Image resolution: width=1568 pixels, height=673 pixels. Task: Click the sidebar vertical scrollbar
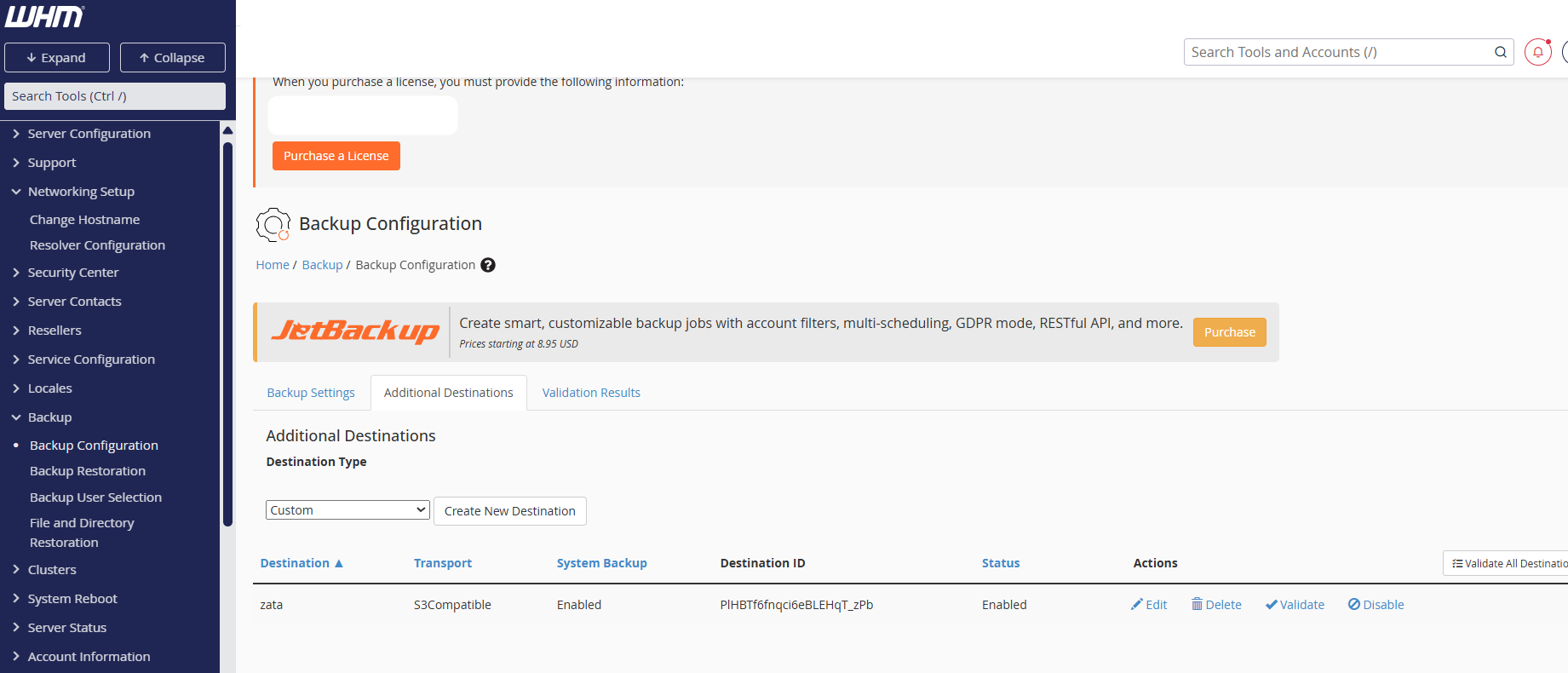(x=227, y=332)
